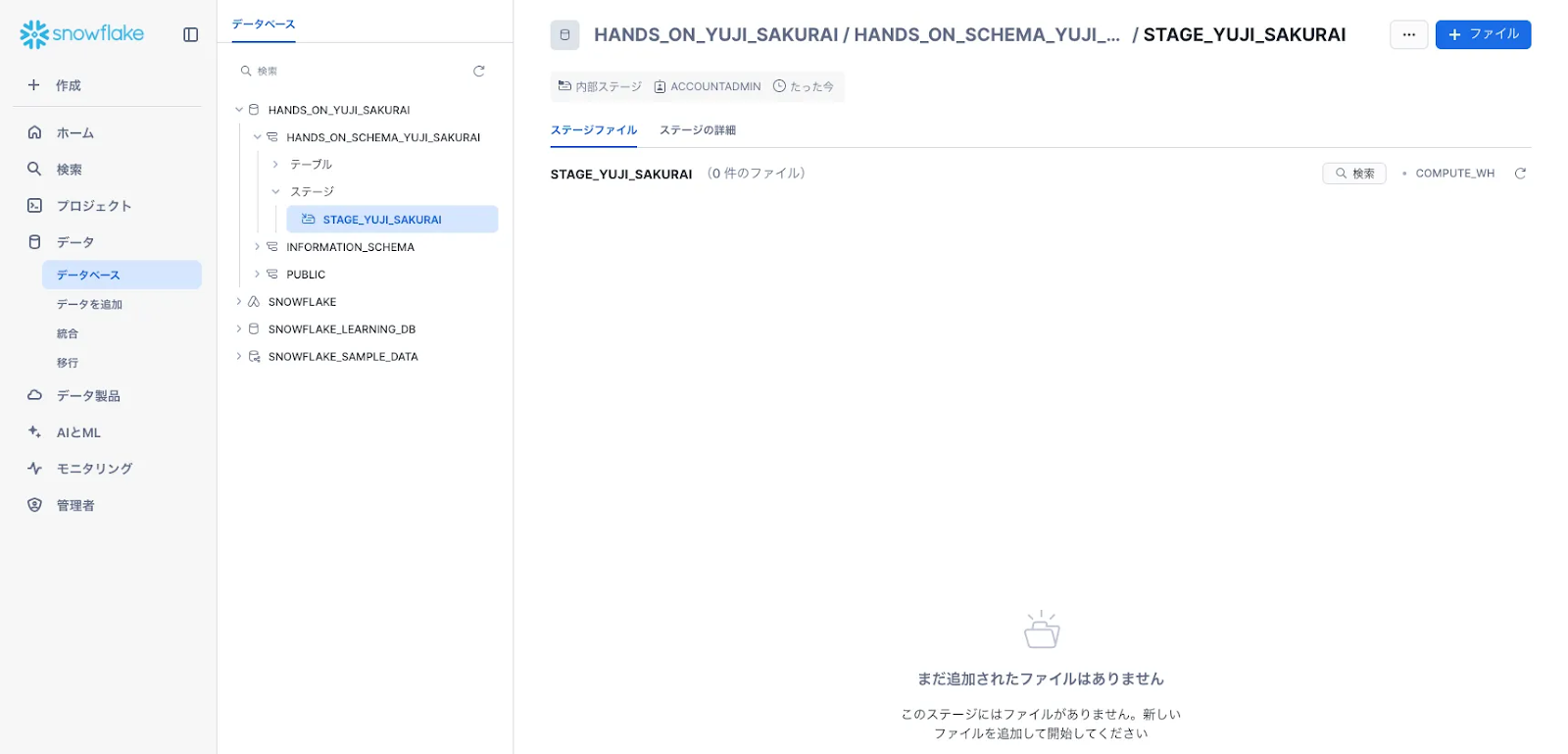Click the cloud icon beside データ製品
The image size is (1568, 754).
point(34,395)
